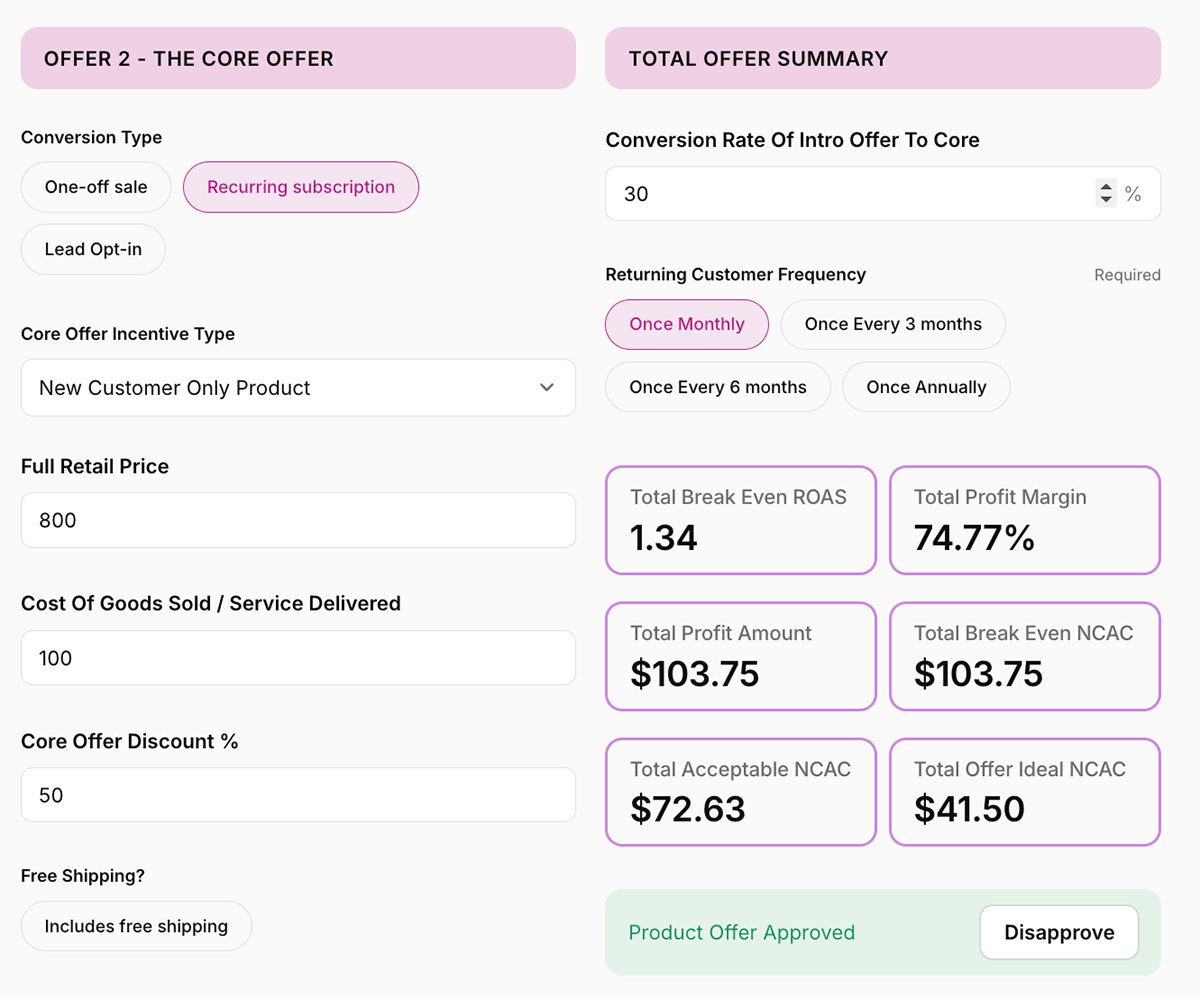Choose Recurring subscription conversion type
Viewport: 1200px width, 999px height.
pos(301,187)
